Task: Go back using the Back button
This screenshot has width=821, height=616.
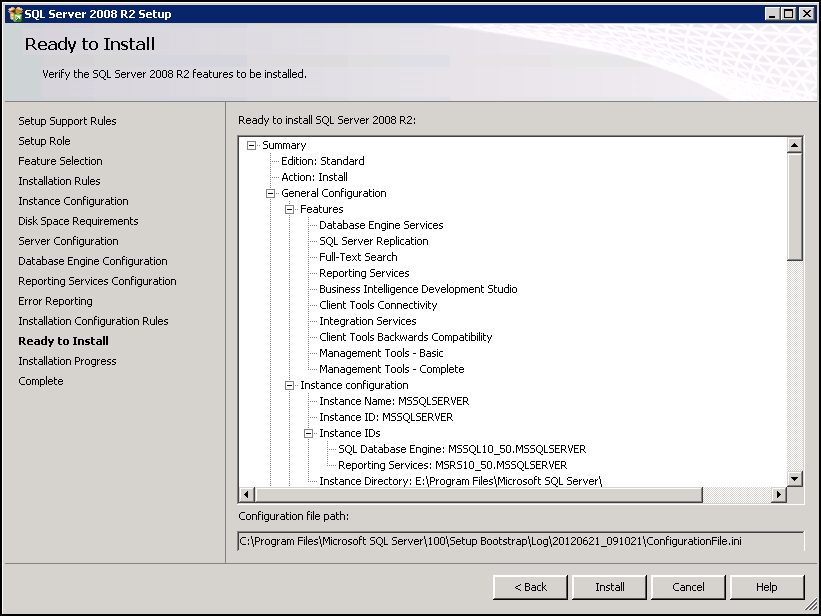Action: (x=530, y=587)
